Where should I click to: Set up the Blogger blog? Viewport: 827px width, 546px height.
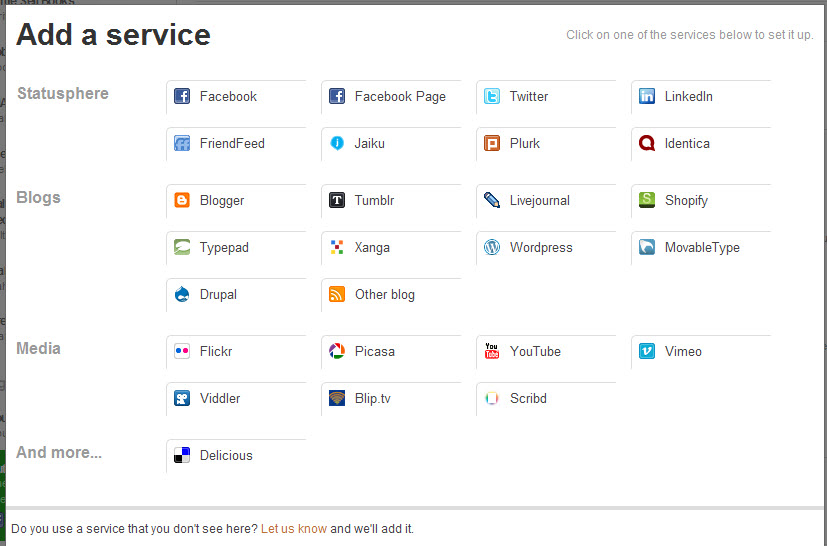click(222, 201)
